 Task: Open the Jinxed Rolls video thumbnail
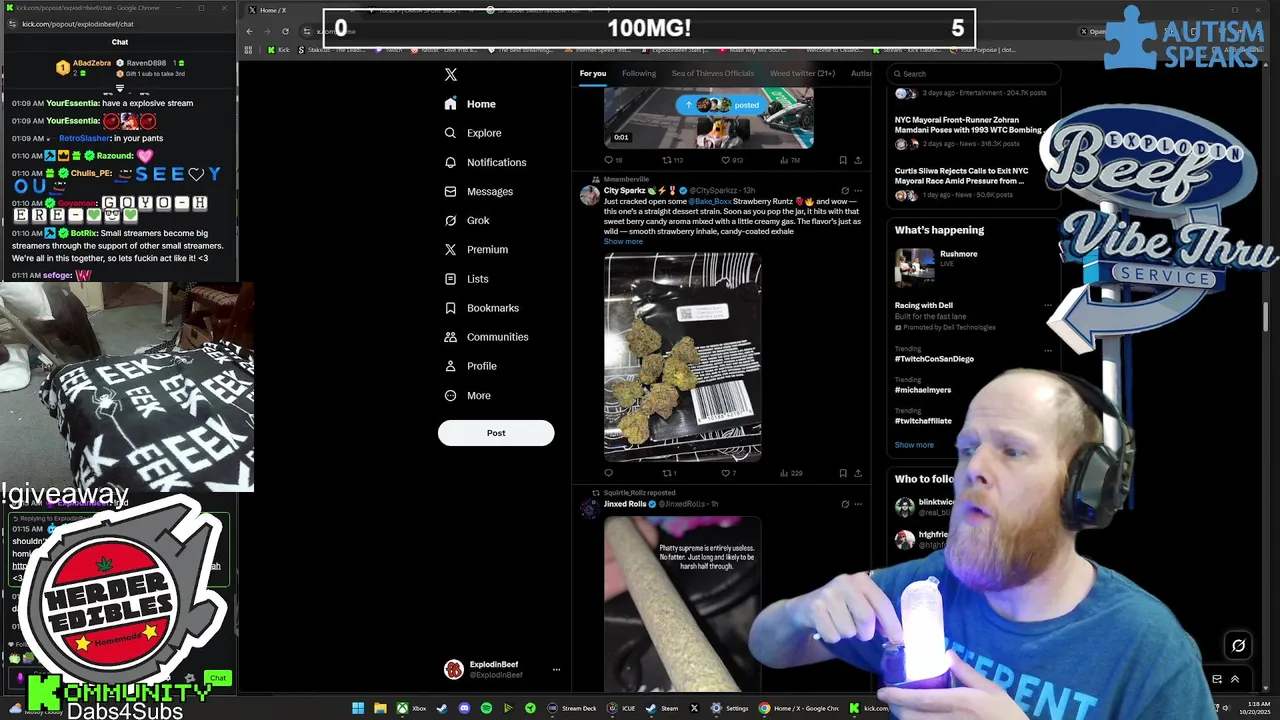click(683, 604)
